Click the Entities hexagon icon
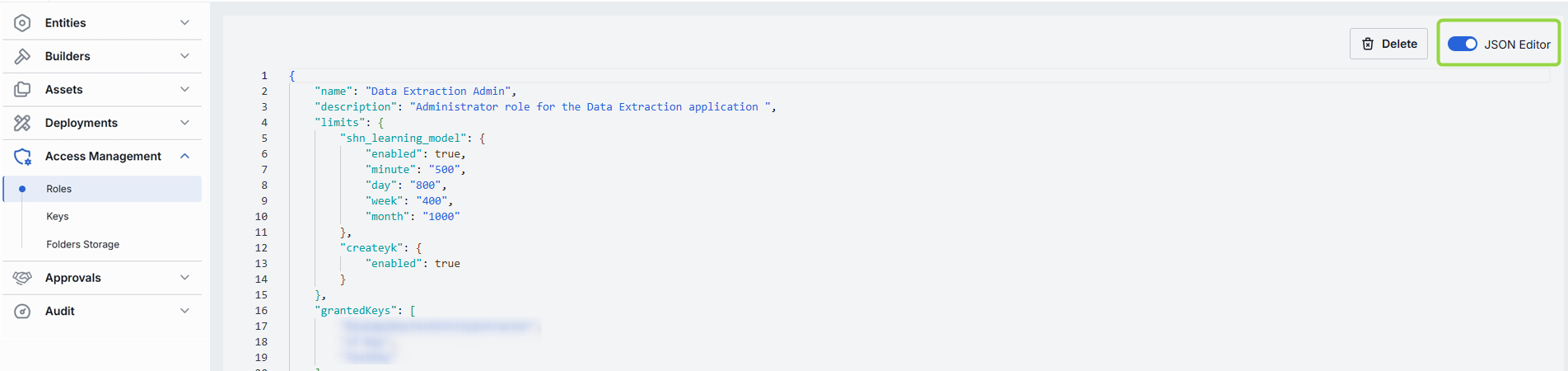This screenshot has height=371, width=1568. pos(22,23)
